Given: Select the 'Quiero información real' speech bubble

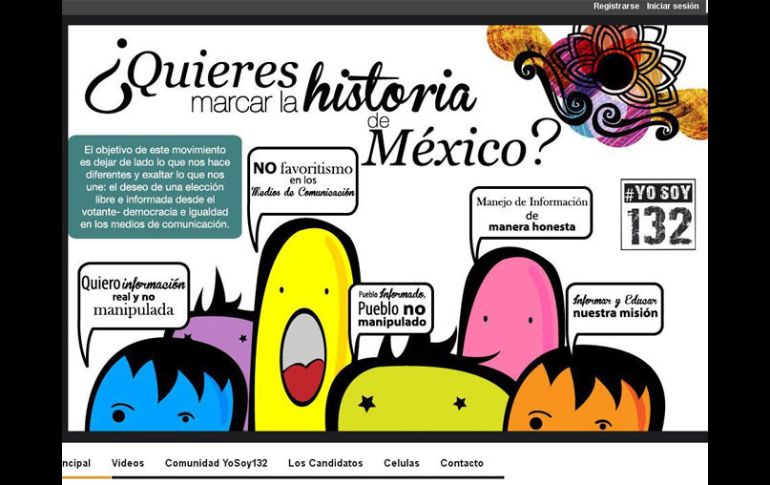Looking at the screenshot, I should click(134, 296).
